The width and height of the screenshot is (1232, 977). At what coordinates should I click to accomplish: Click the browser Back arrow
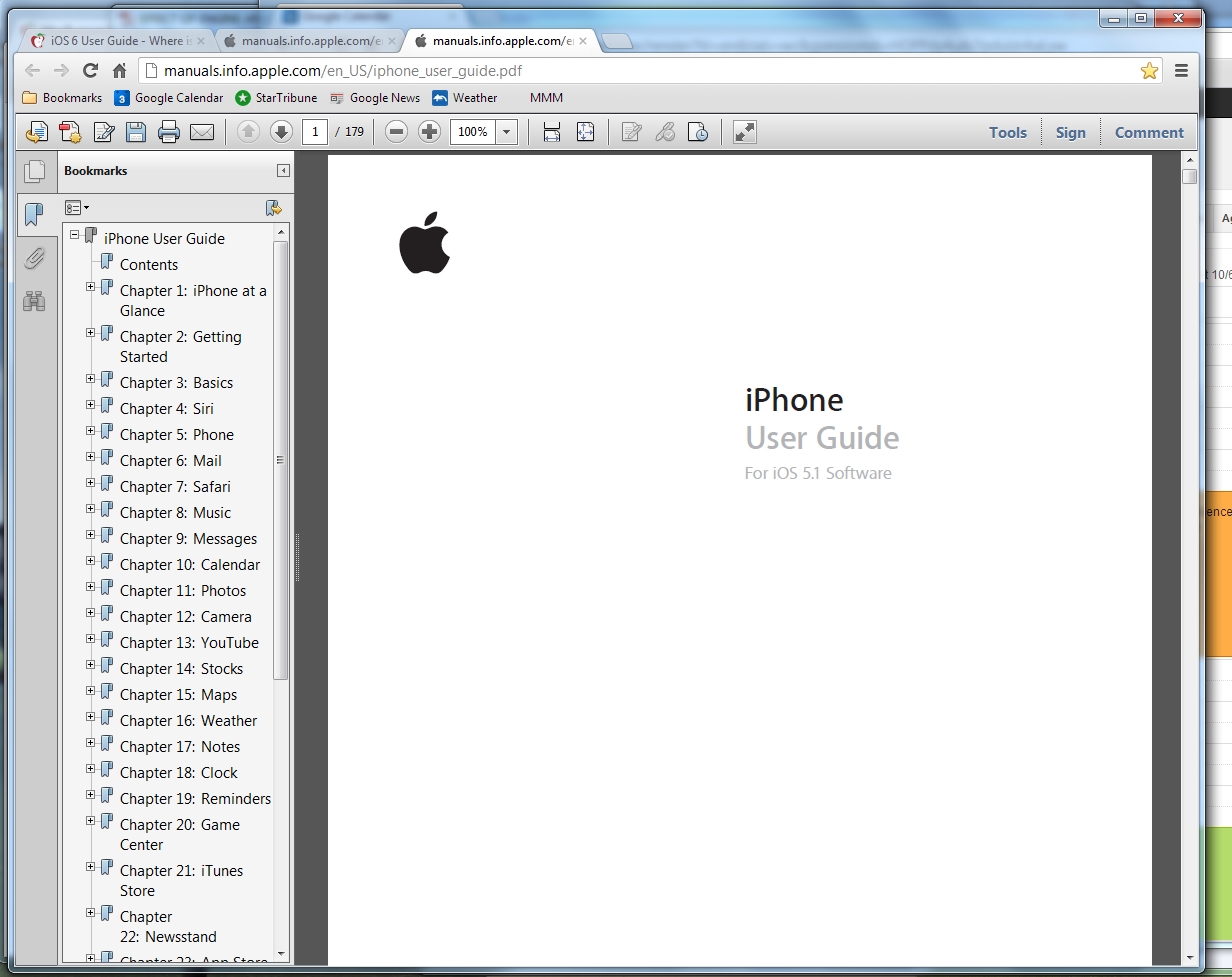33,70
